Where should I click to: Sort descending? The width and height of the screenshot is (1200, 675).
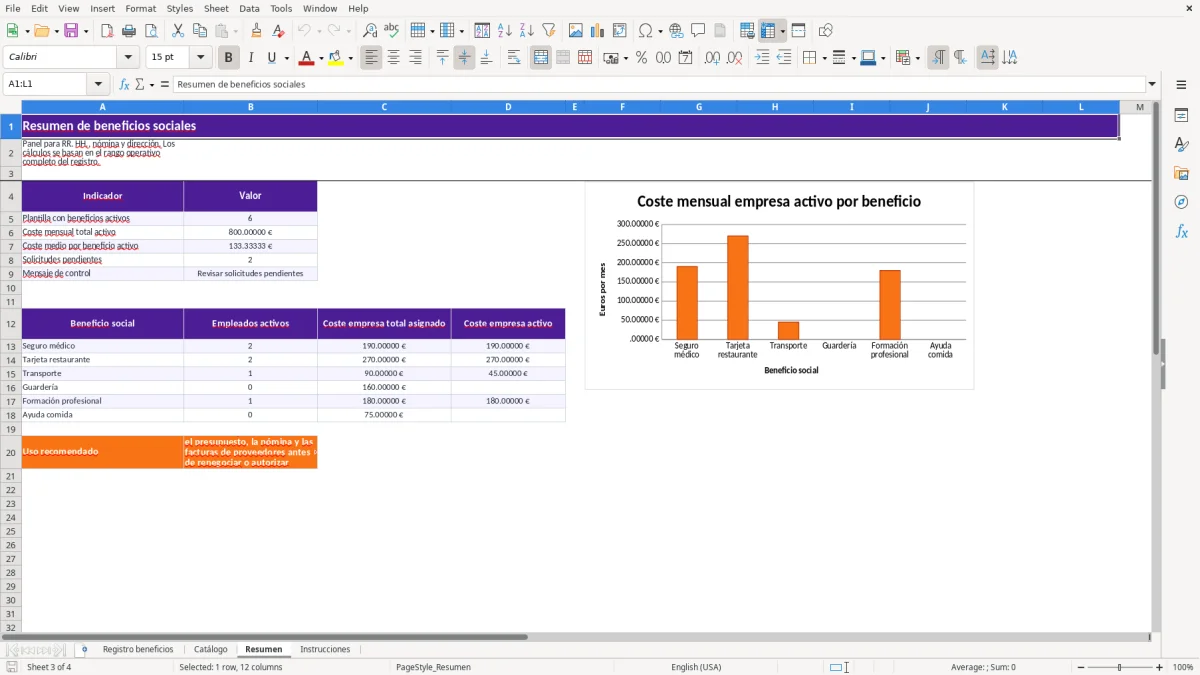(x=527, y=31)
